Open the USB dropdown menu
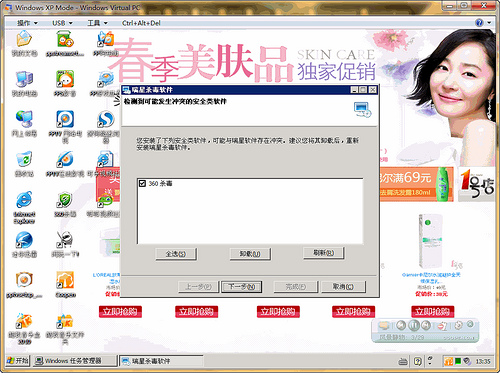 [62, 23]
